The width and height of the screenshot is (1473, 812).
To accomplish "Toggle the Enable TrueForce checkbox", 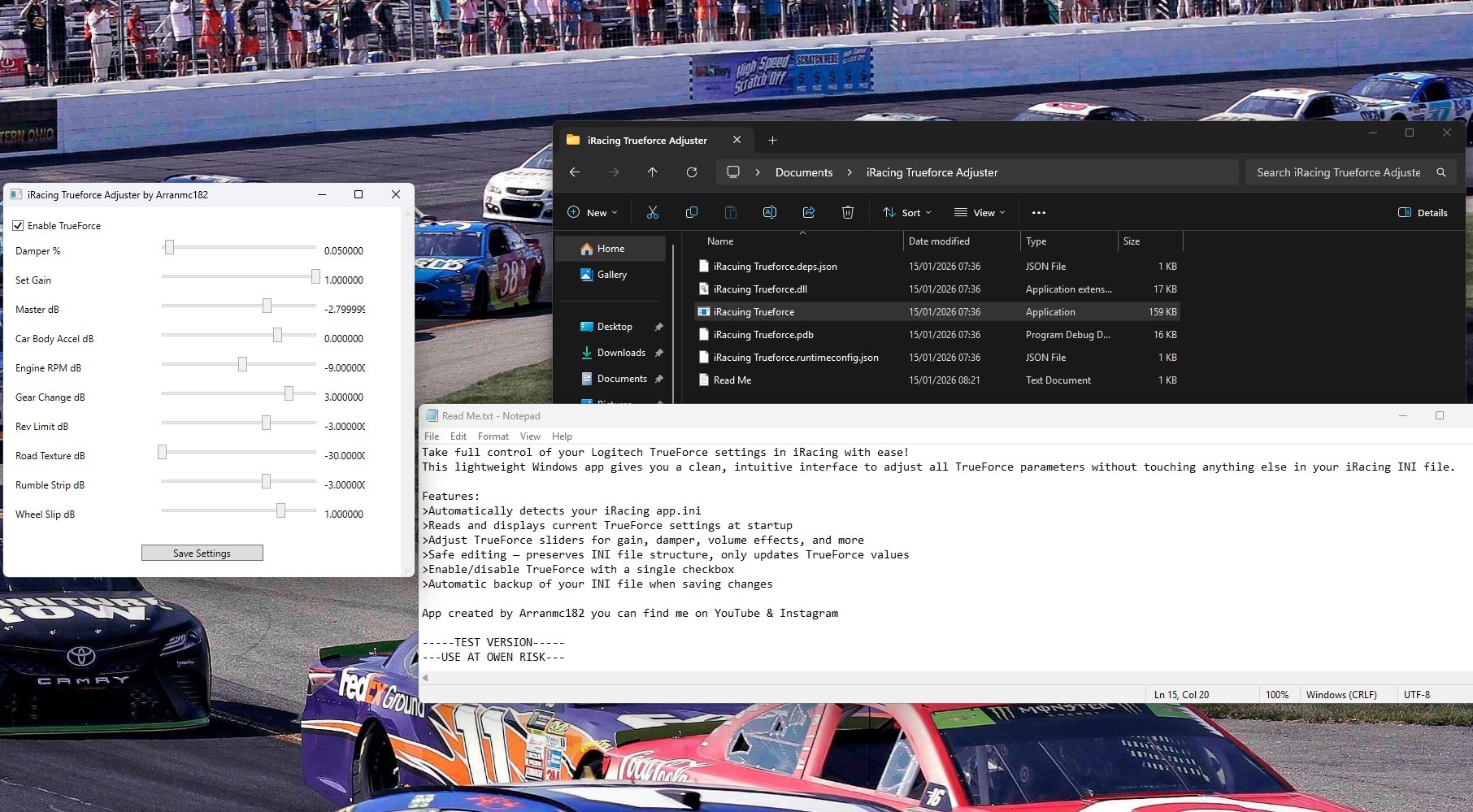I will click(18, 225).
